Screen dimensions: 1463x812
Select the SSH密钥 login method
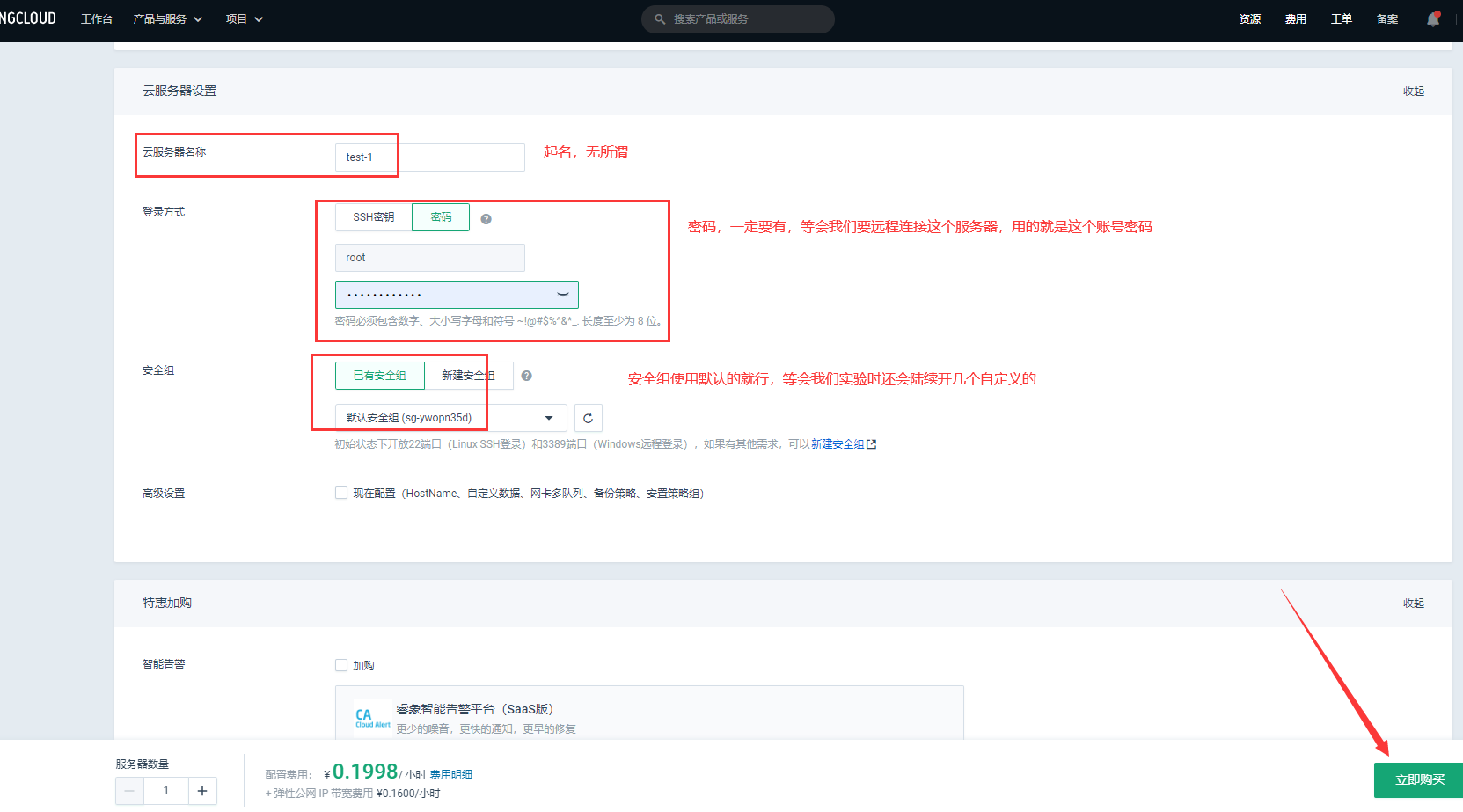pos(373,217)
